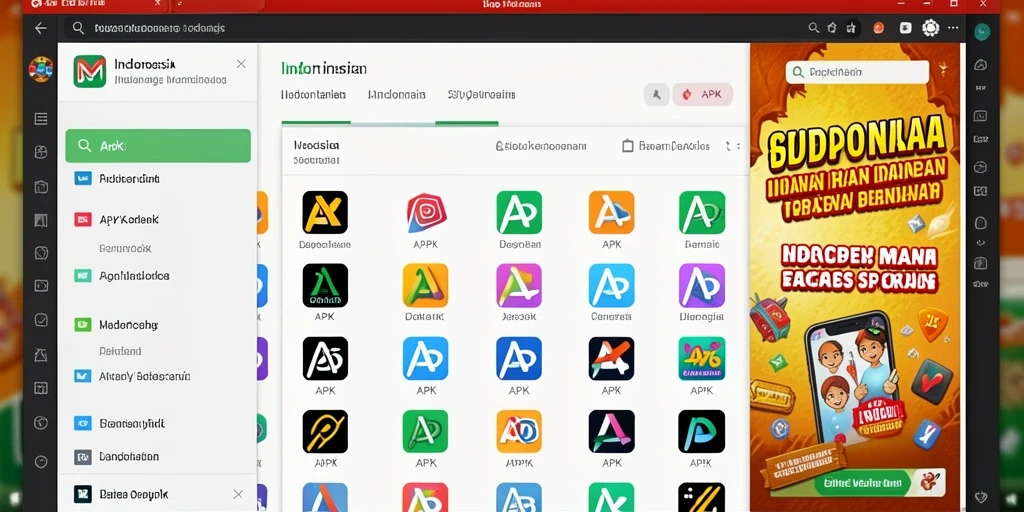Image resolution: width=1024 pixels, height=512 pixels.
Task: Open the teal 476 app icon
Action: click(x=702, y=359)
